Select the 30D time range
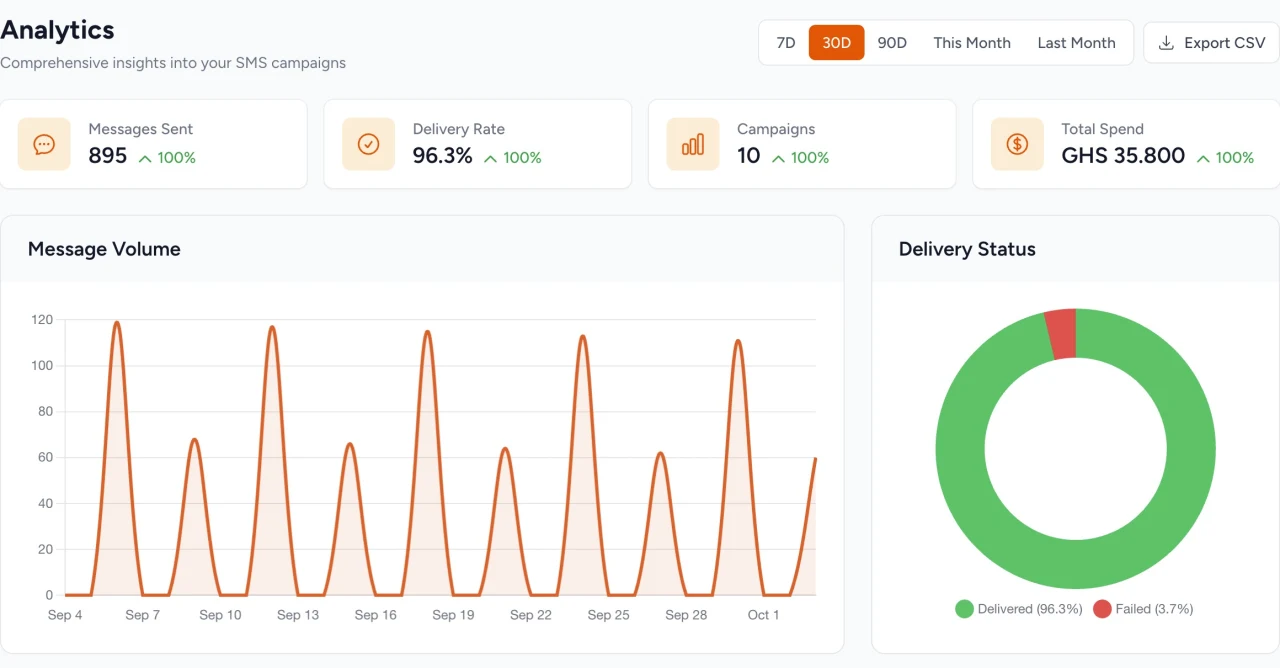This screenshot has height=668, width=1280. click(x=836, y=43)
